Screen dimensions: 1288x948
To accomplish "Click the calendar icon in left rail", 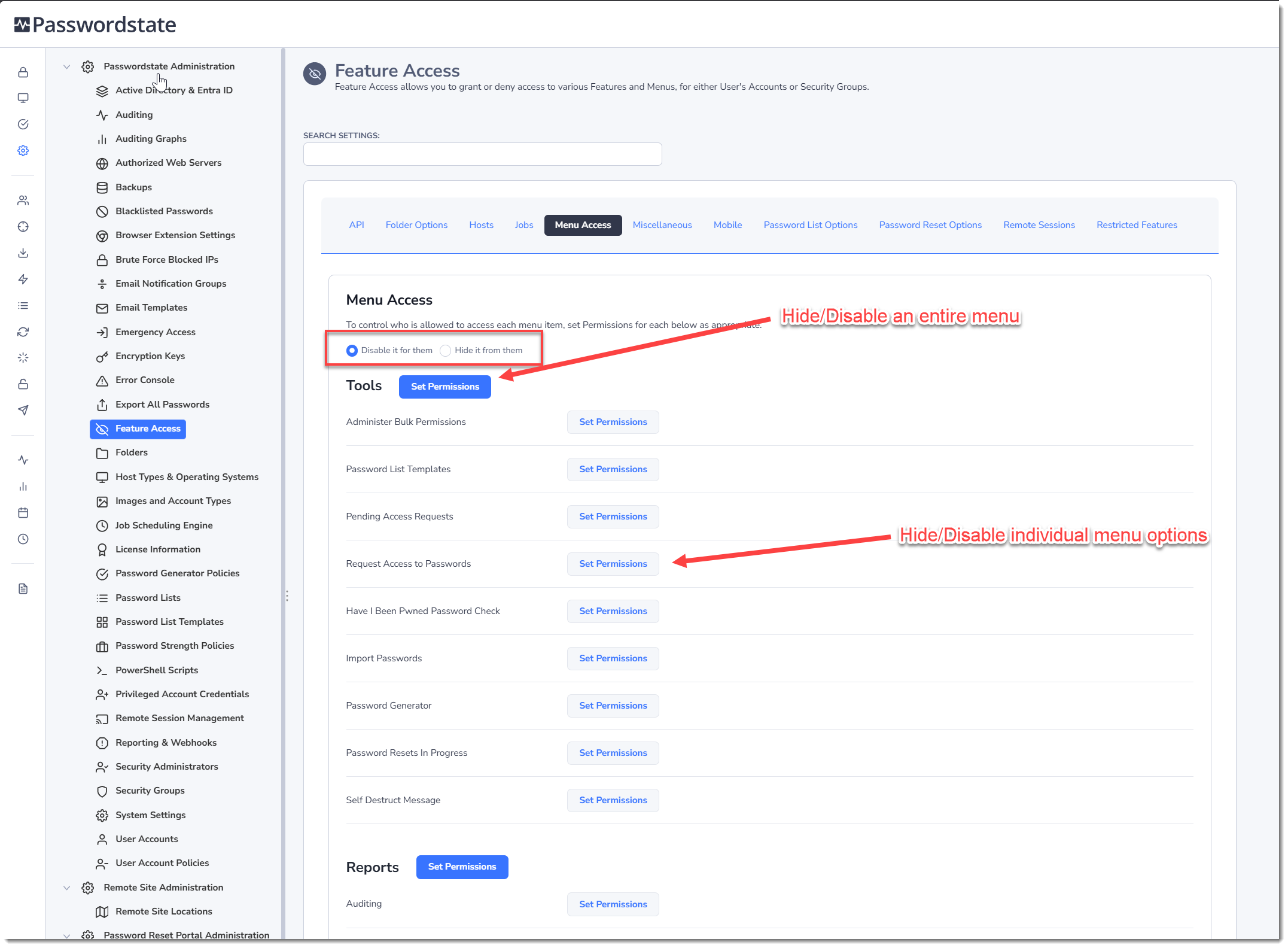I will click(23, 513).
